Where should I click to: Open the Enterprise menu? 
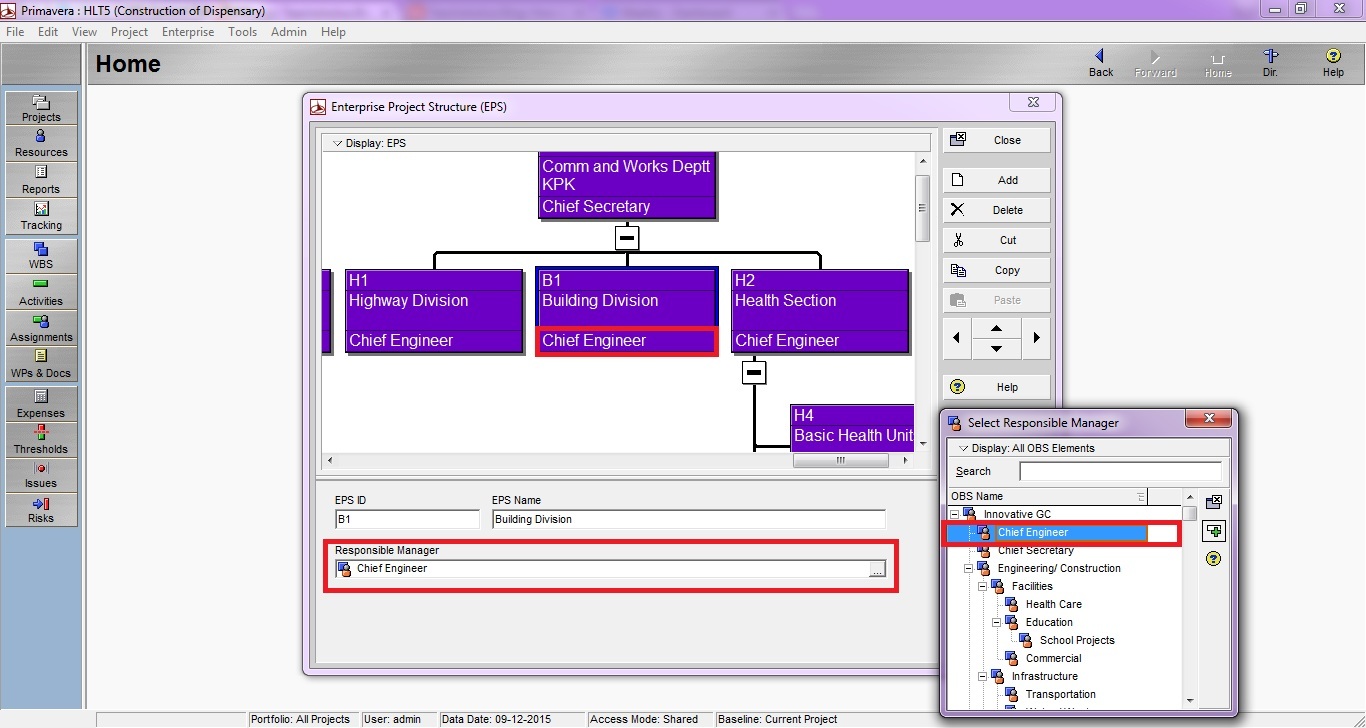(x=187, y=31)
